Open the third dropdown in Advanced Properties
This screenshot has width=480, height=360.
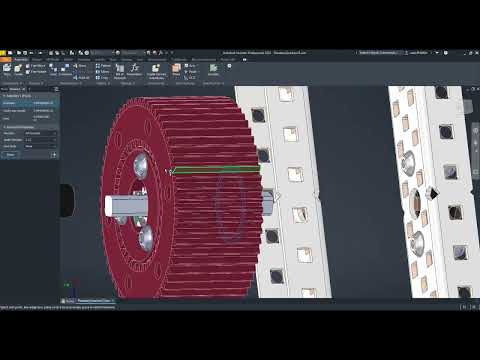41,146
